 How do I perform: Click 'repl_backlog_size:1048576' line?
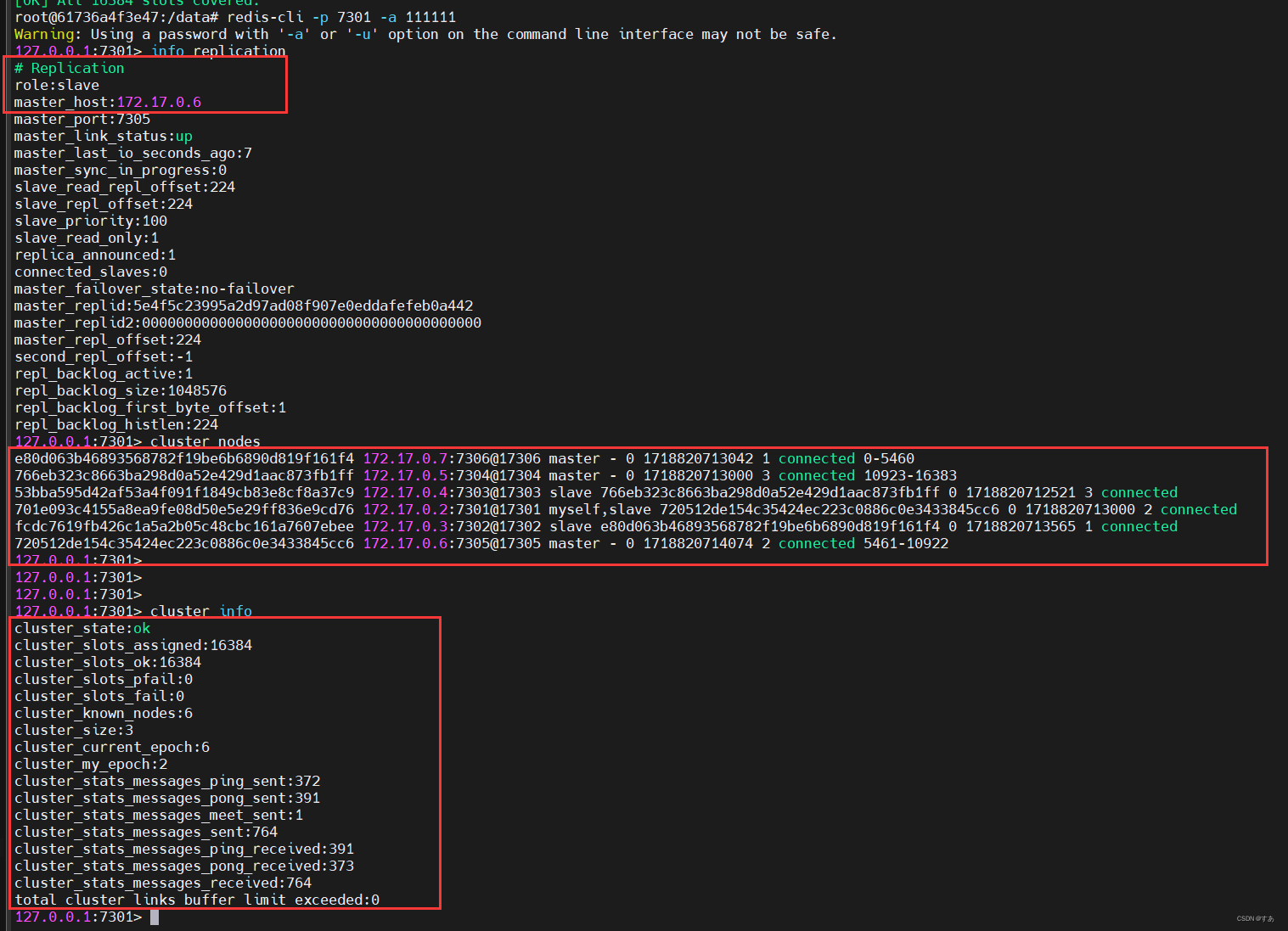121,390
